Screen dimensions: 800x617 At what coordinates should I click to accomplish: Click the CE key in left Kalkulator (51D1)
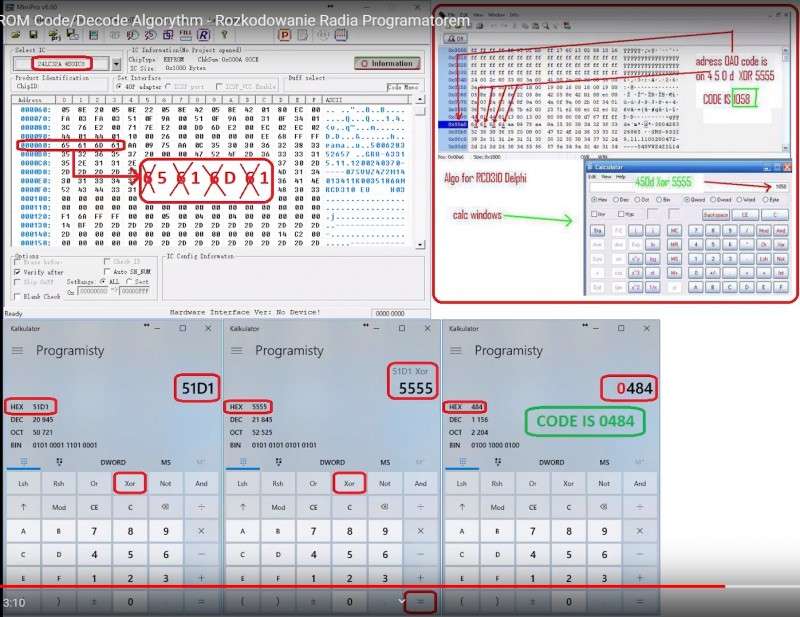pos(94,507)
